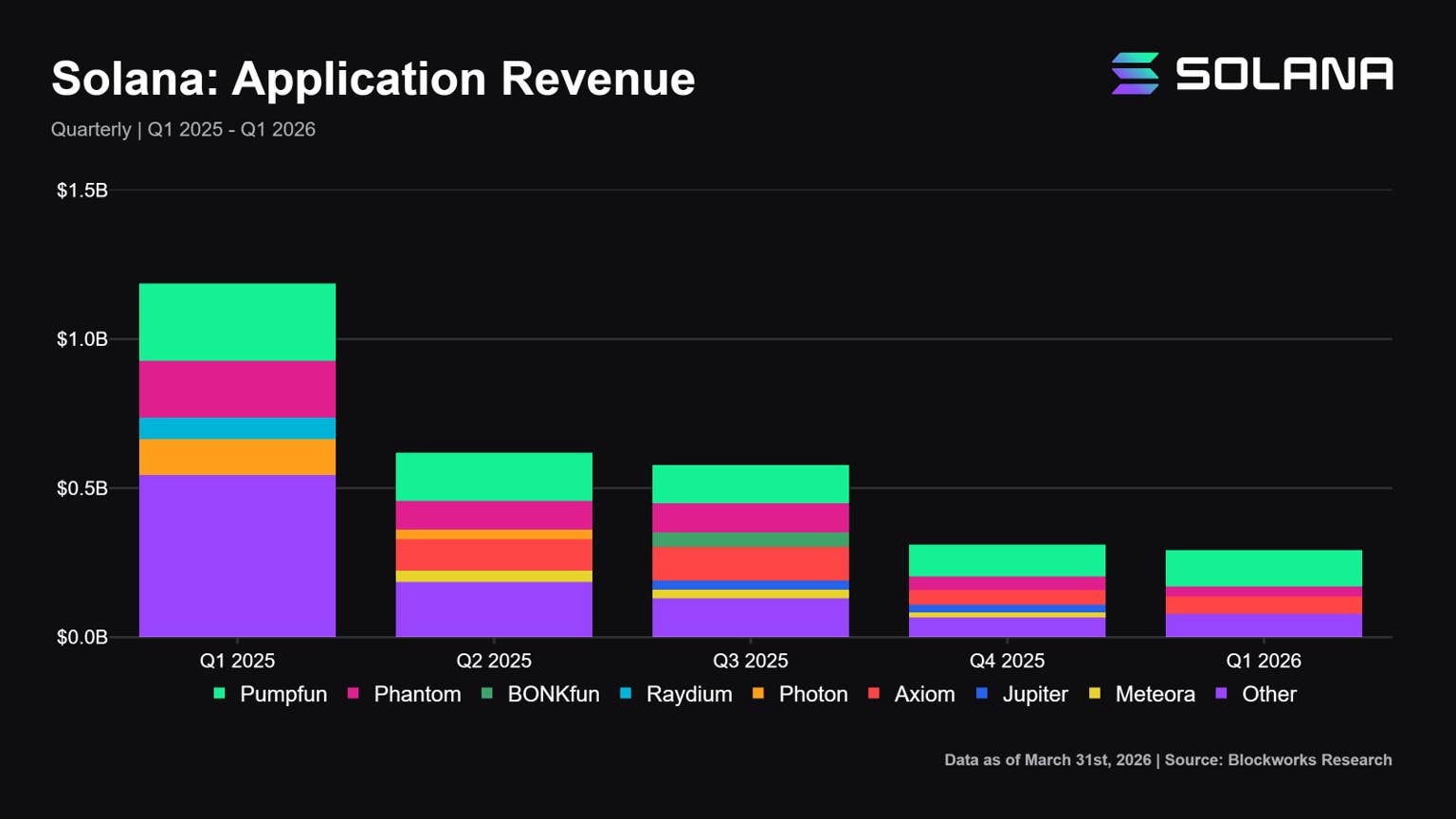Click the cyan Raydium segment in Q1 2025
Screen dimensions: 1456x819
tap(237, 428)
